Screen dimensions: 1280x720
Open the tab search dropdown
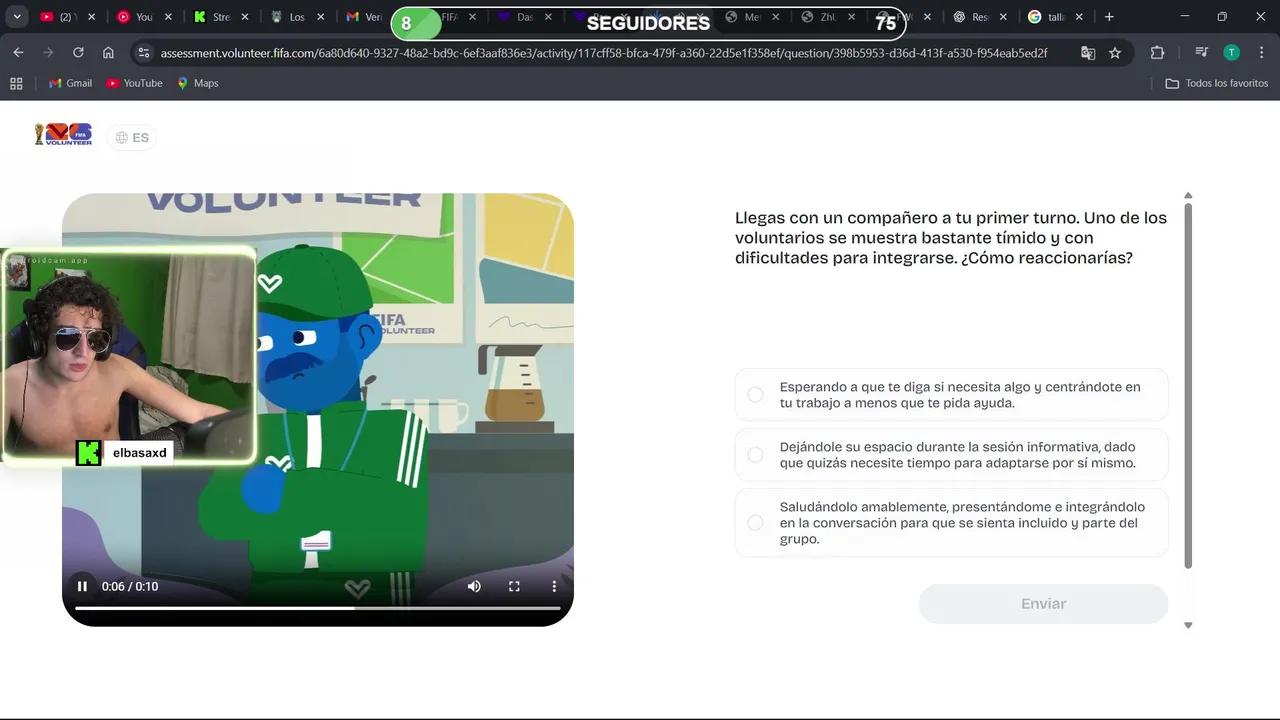coord(17,17)
